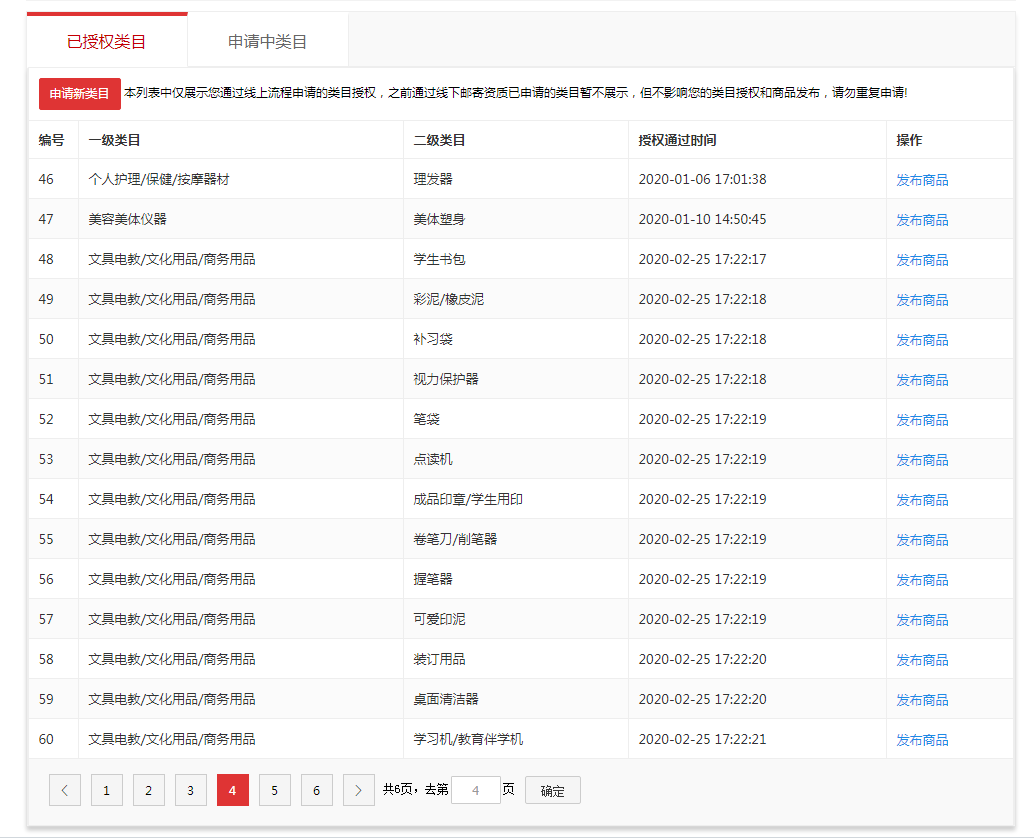Click 发布商品 on the 桌面清洁器 row
The image size is (1034, 838).
921,699
